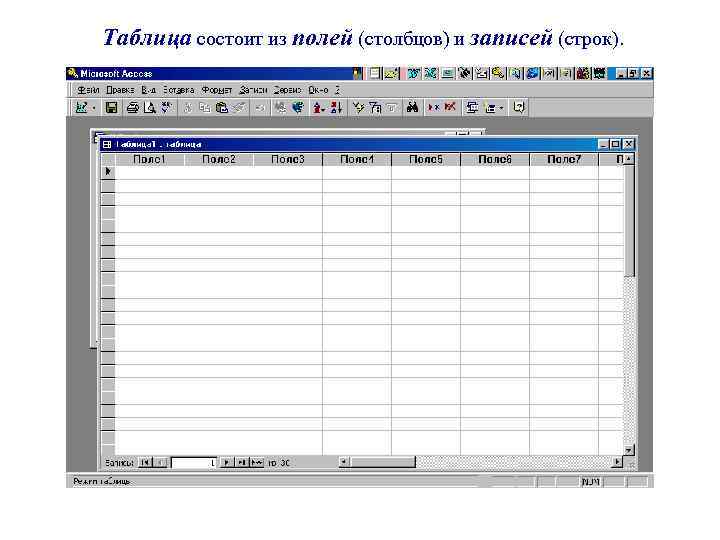Click the Microsoft Access title bar key icon

click(x=72, y=73)
